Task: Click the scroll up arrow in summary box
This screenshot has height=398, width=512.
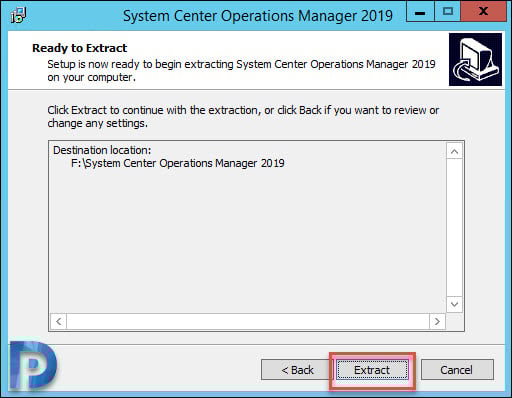Action: pyautogui.click(x=454, y=152)
